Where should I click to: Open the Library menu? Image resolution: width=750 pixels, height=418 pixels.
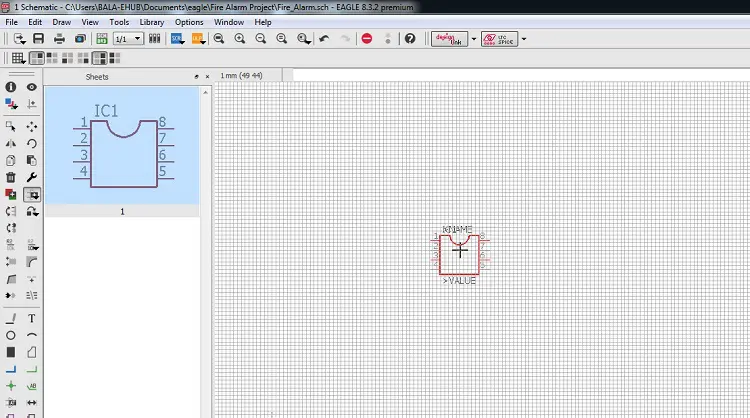[x=152, y=21]
